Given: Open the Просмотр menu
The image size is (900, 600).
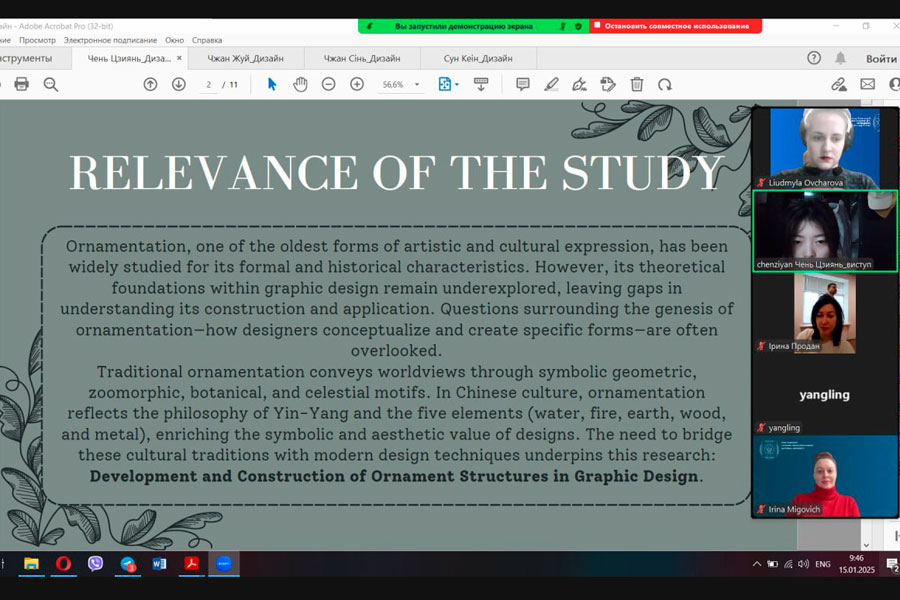Looking at the screenshot, I should pos(38,40).
